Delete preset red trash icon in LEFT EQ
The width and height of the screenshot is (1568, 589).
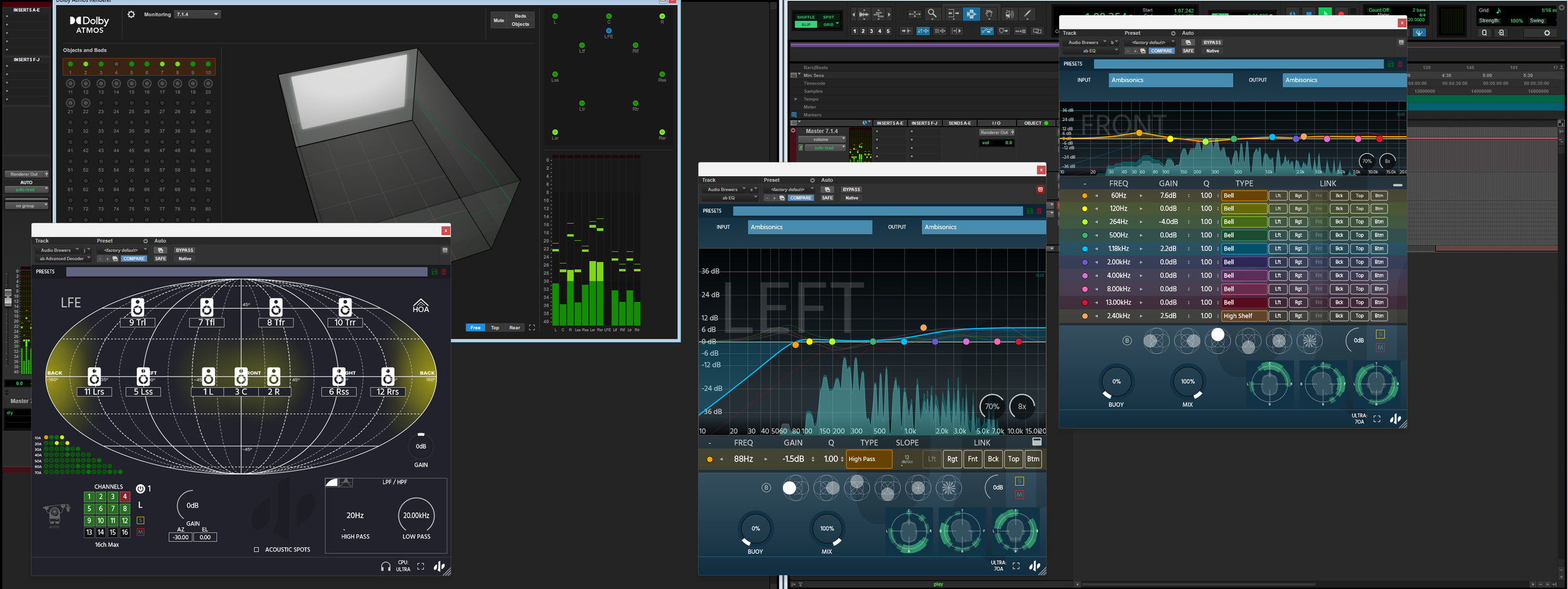click(1039, 211)
